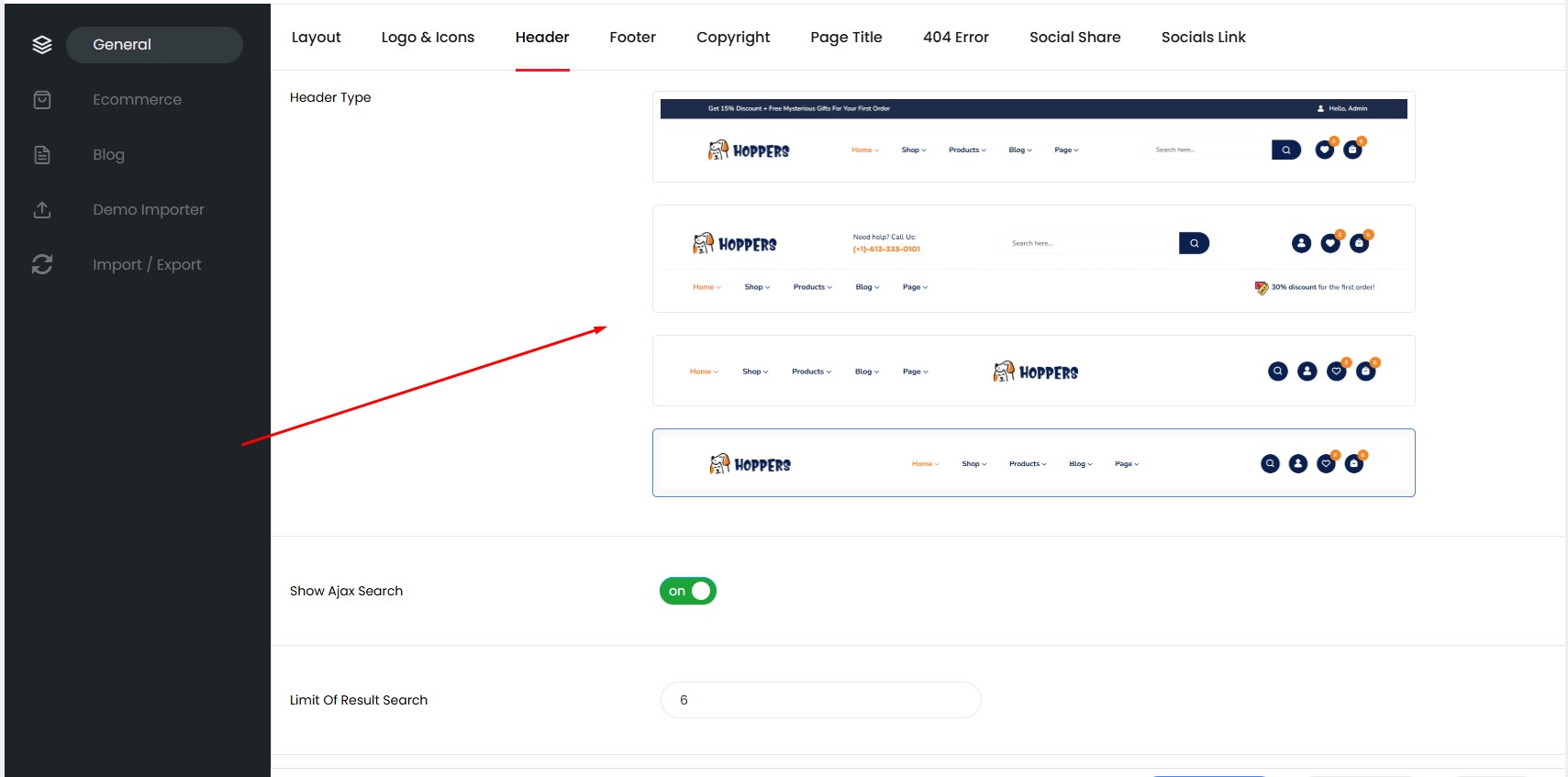This screenshot has height=777, width=1568.
Task: Open the Import / Export section
Action: (x=147, y=265)
